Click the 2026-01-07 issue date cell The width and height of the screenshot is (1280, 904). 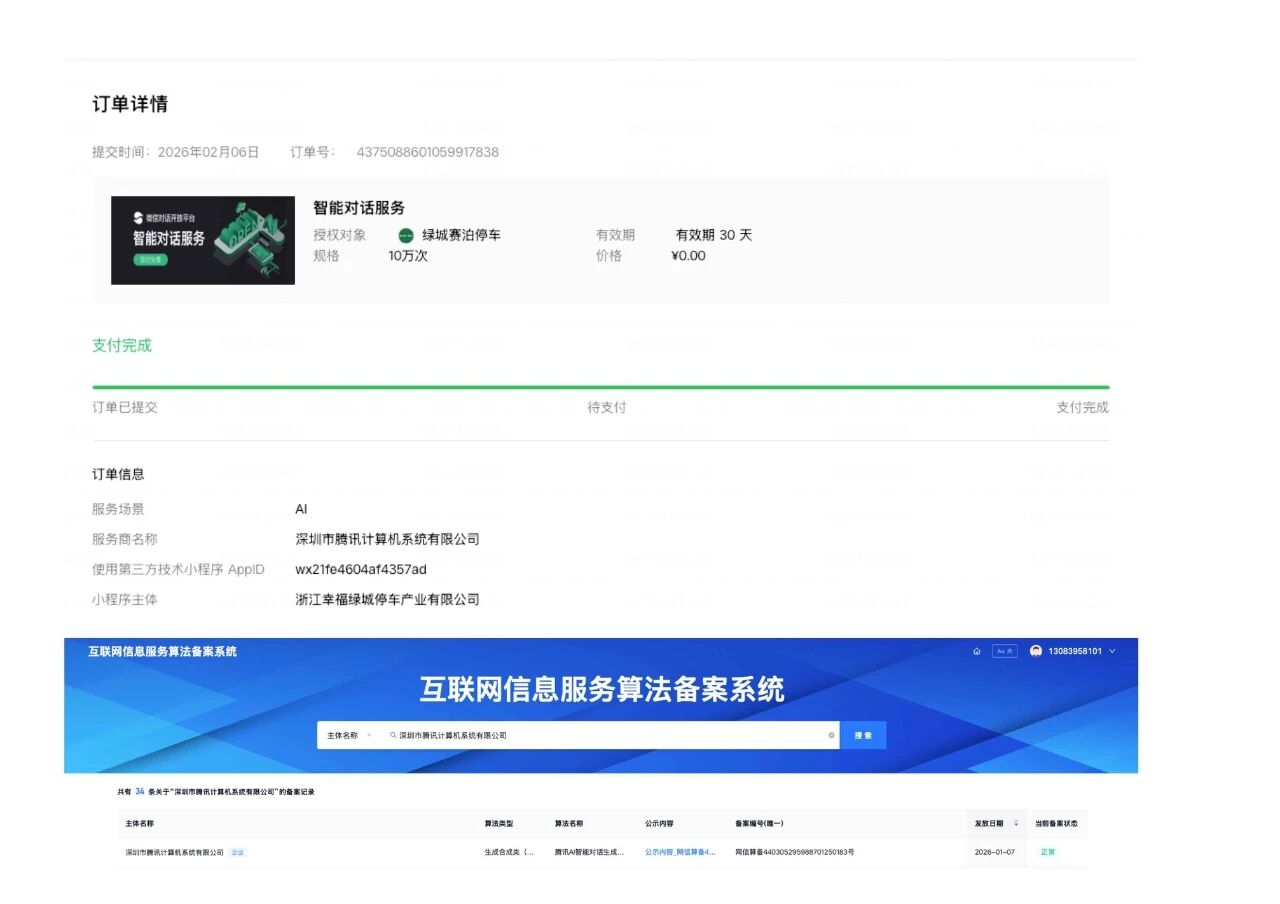coord(995,852)
